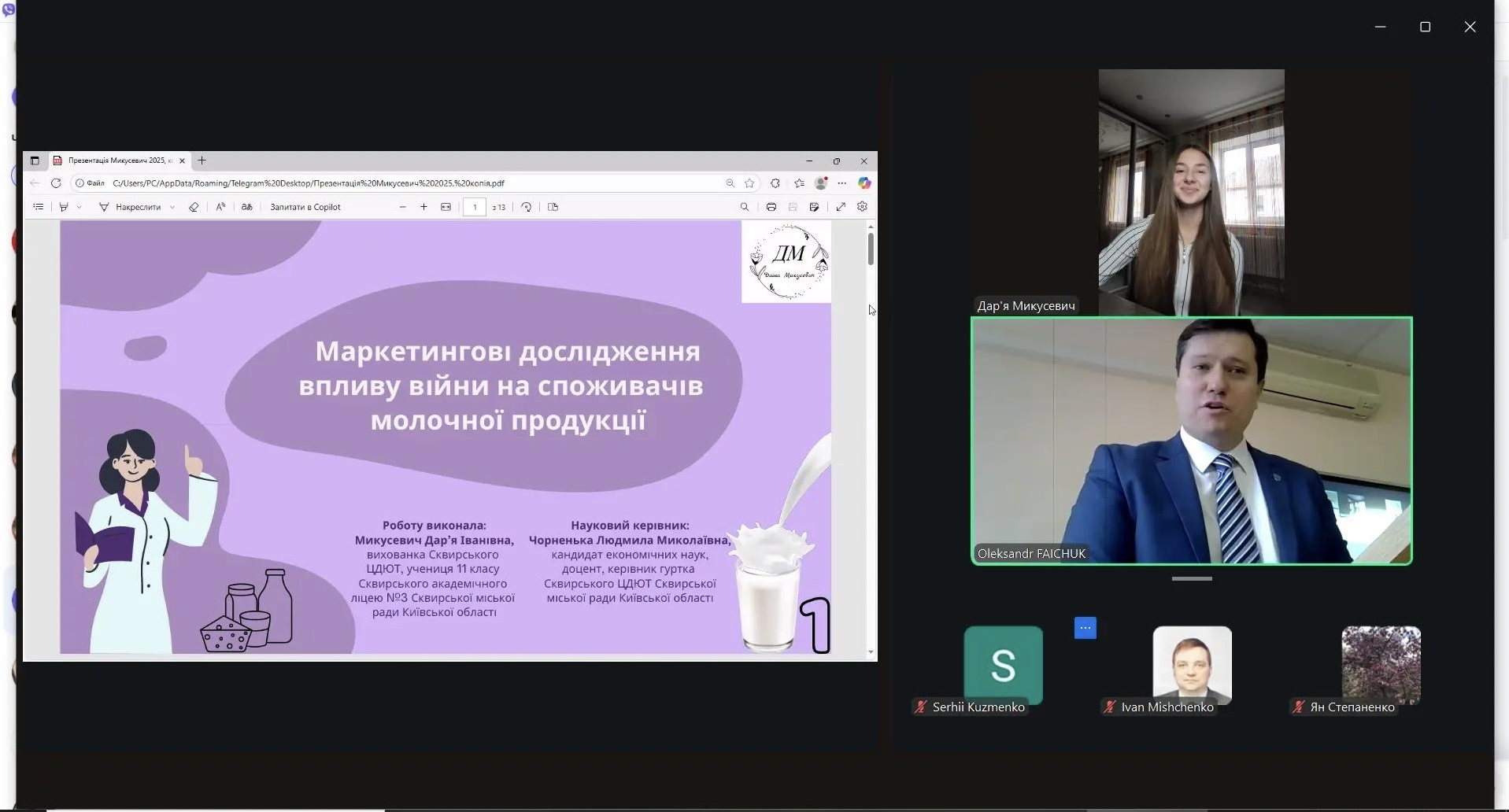Close the shared Edge window
The height and width of the screenshot is (812, 1509).
(x=864, y=161)
